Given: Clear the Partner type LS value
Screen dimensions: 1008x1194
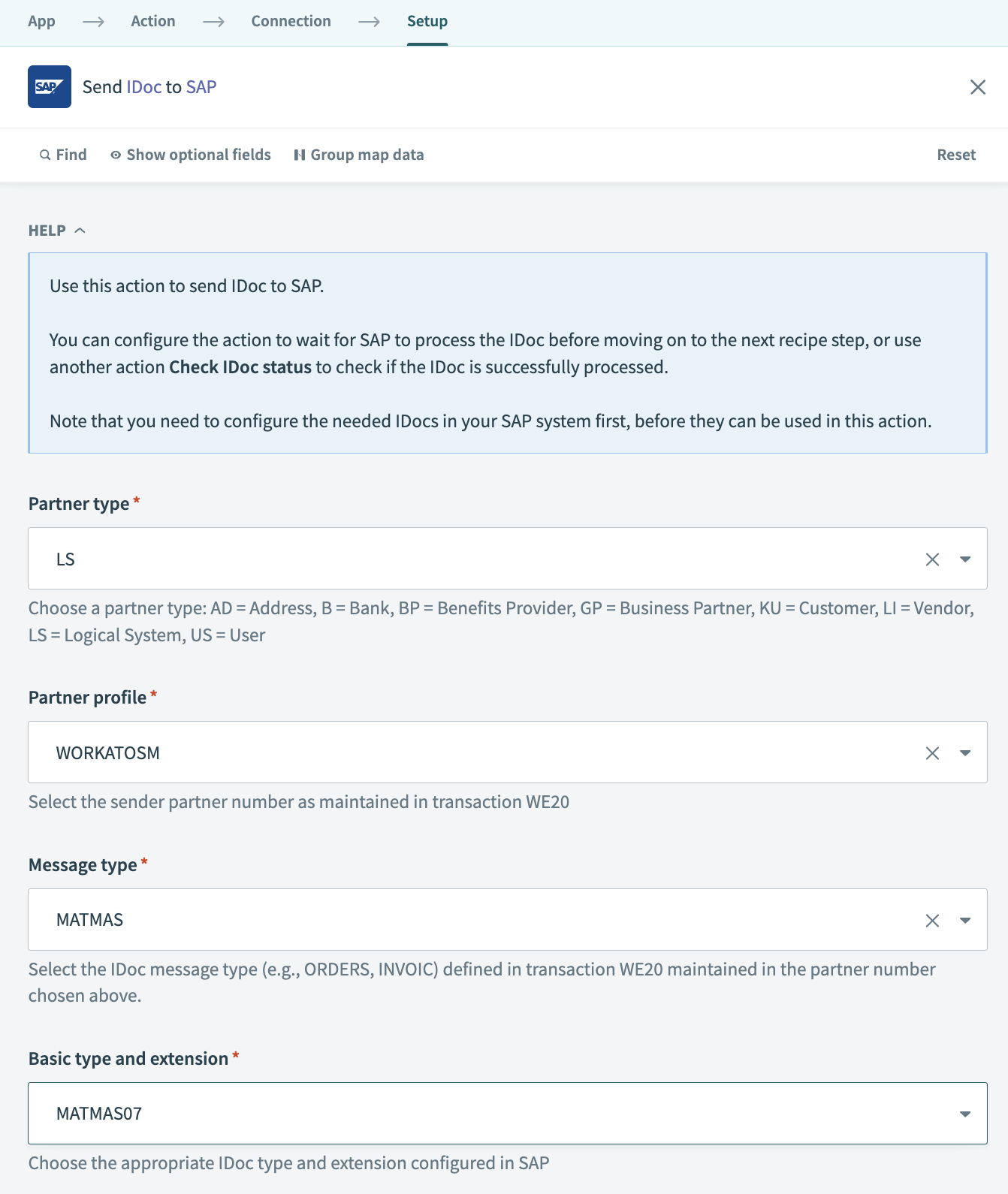Looking at the screenshot, I should [x=932, y=559].
